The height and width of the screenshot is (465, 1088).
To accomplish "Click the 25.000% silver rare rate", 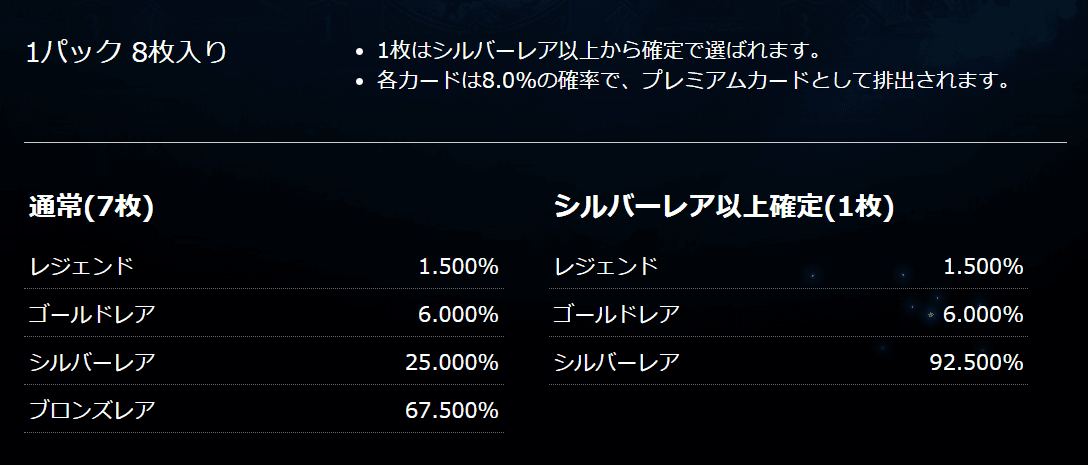I will (x=452, y=362).
